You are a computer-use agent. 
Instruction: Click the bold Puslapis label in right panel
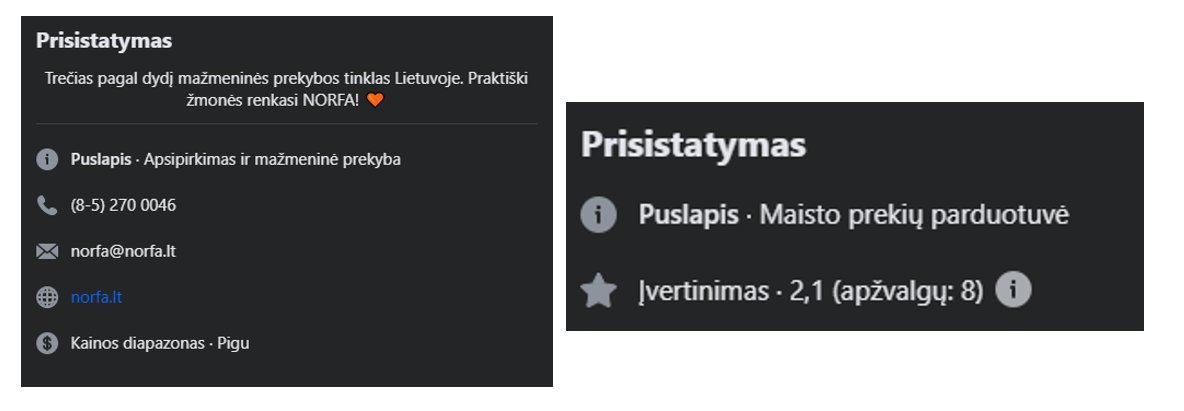pos(689,215)
